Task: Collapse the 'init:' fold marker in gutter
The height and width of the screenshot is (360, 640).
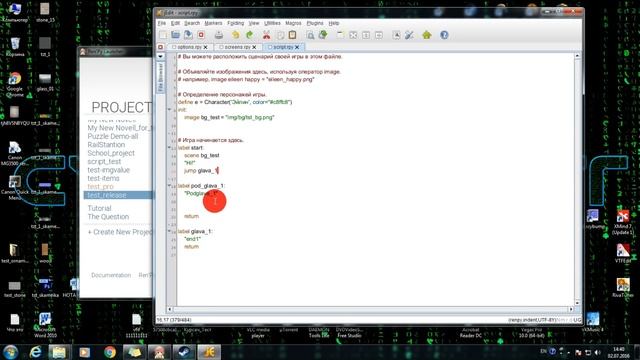Action: tap(170, 109)
